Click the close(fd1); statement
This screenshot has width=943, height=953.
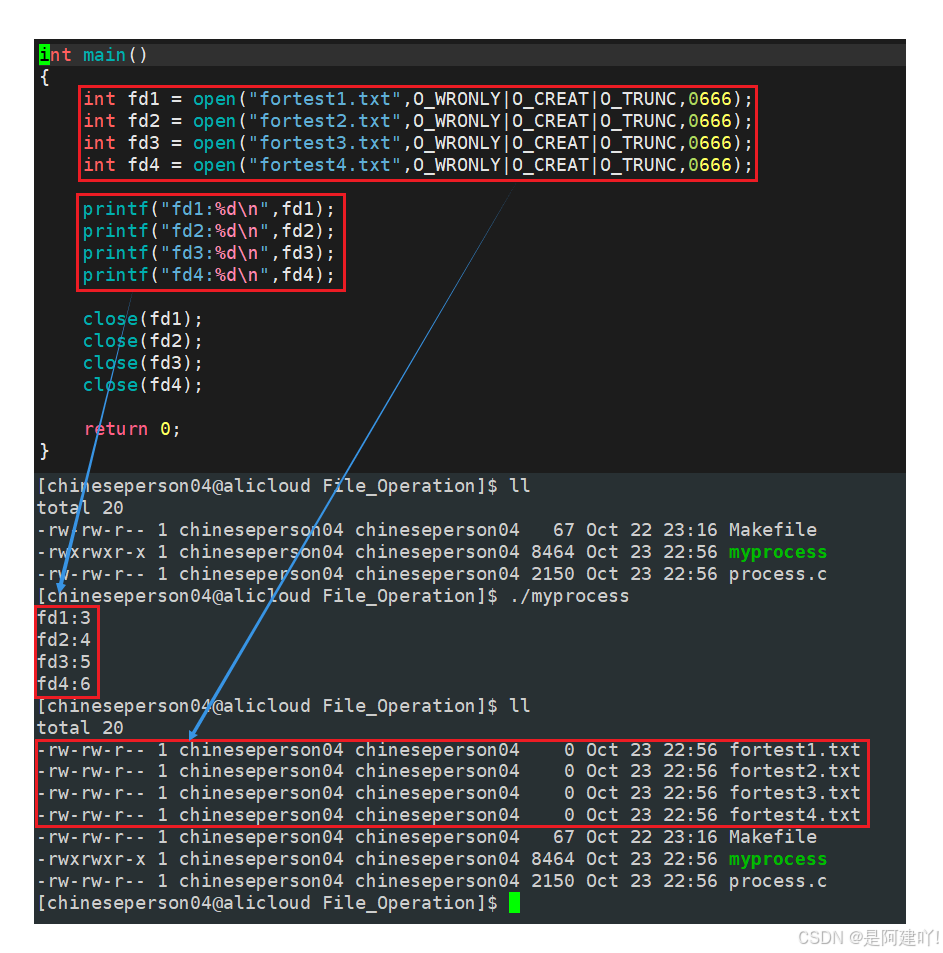pyautogui.click(x=142, y=319)
